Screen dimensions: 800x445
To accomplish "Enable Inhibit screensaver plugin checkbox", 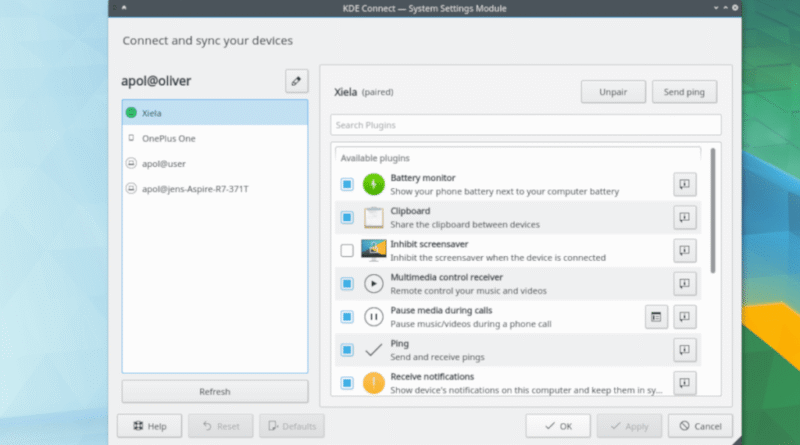I will [347, 251].
